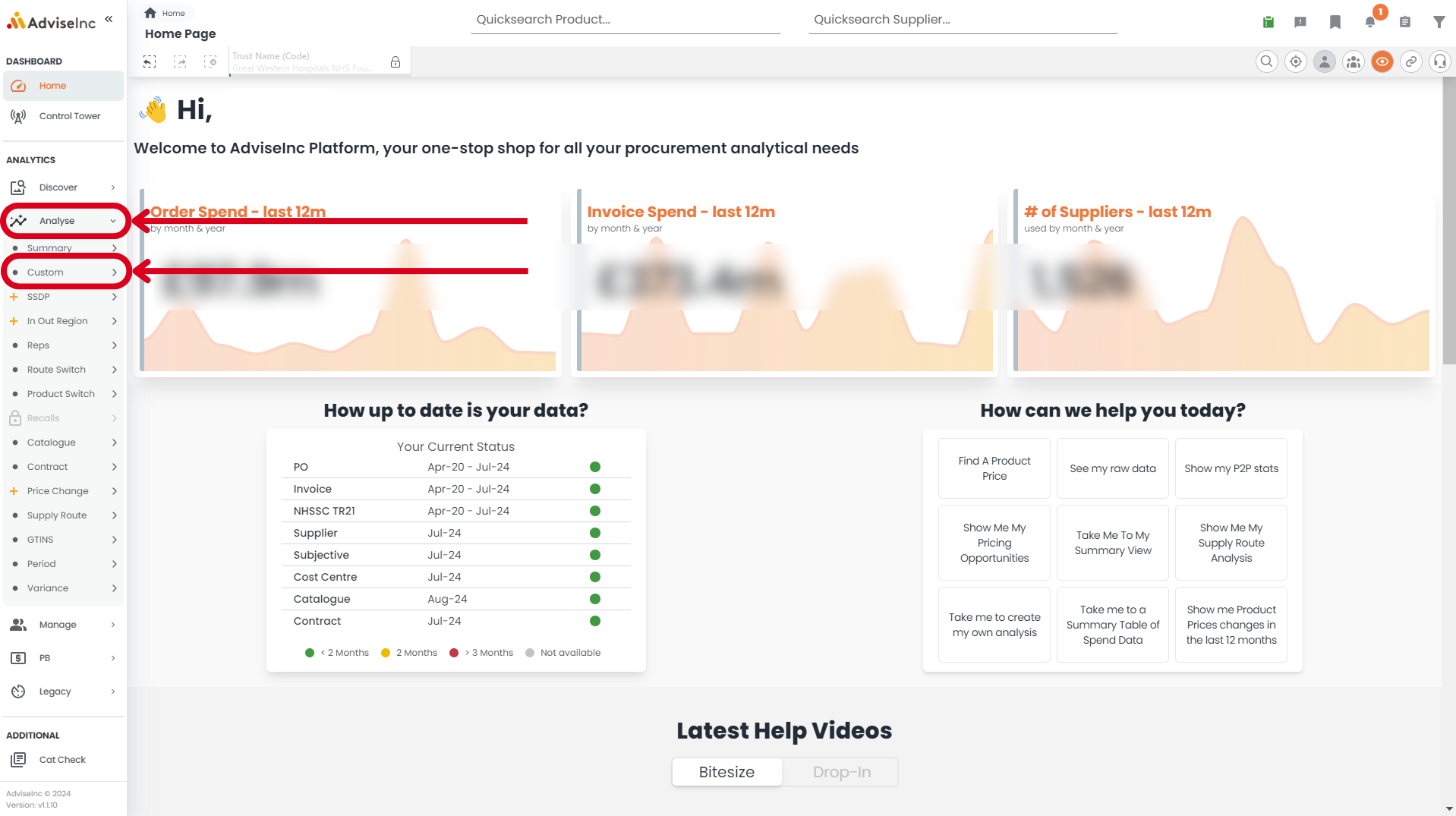1456x816 pixels.
Task: Click Show my P2P stats card
Action: click(x=1231, y=468)
